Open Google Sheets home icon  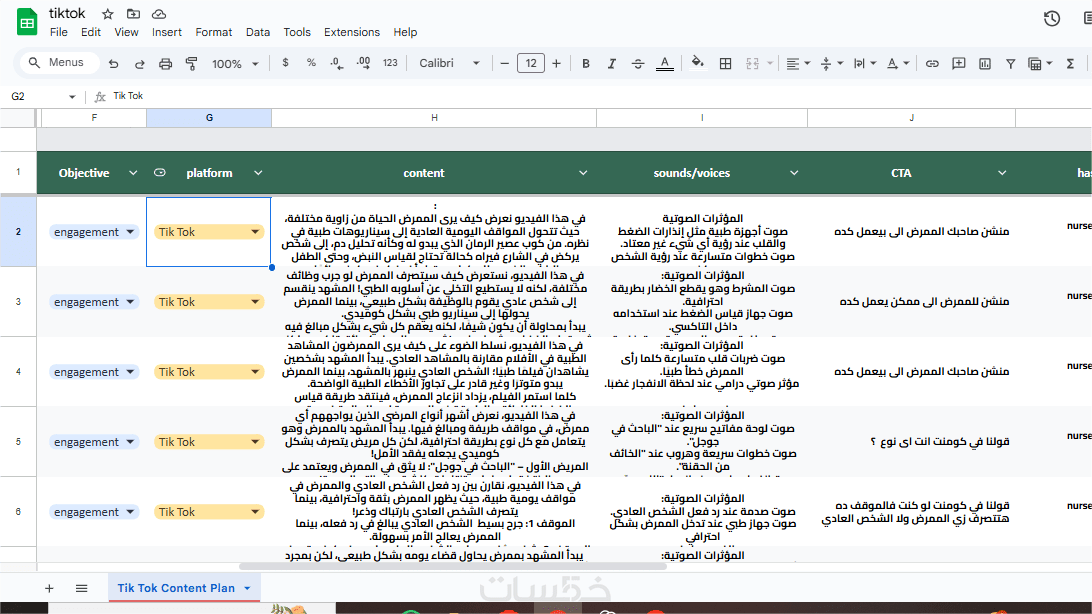[26, 22]
